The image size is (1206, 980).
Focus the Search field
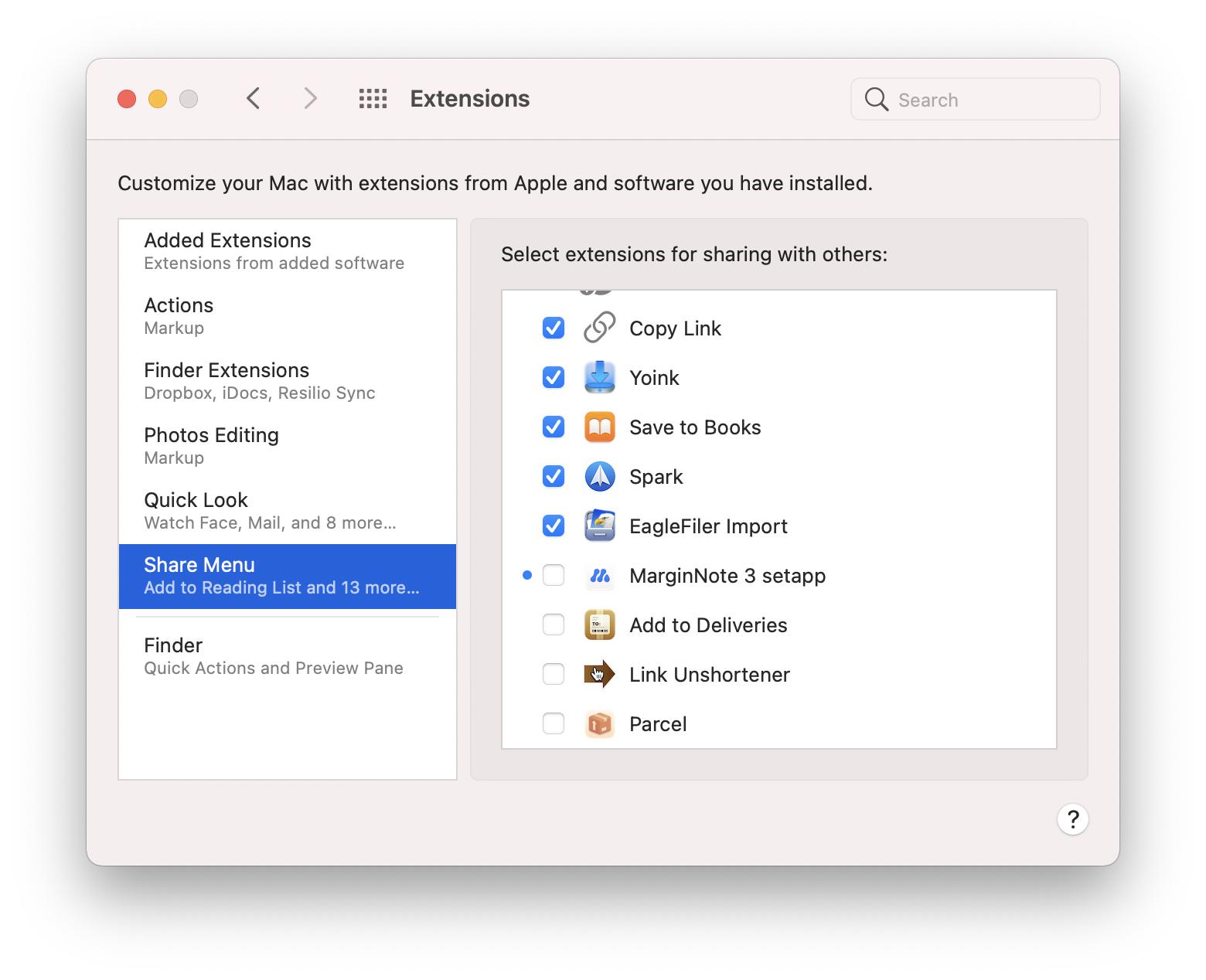(x=976, y=99)
